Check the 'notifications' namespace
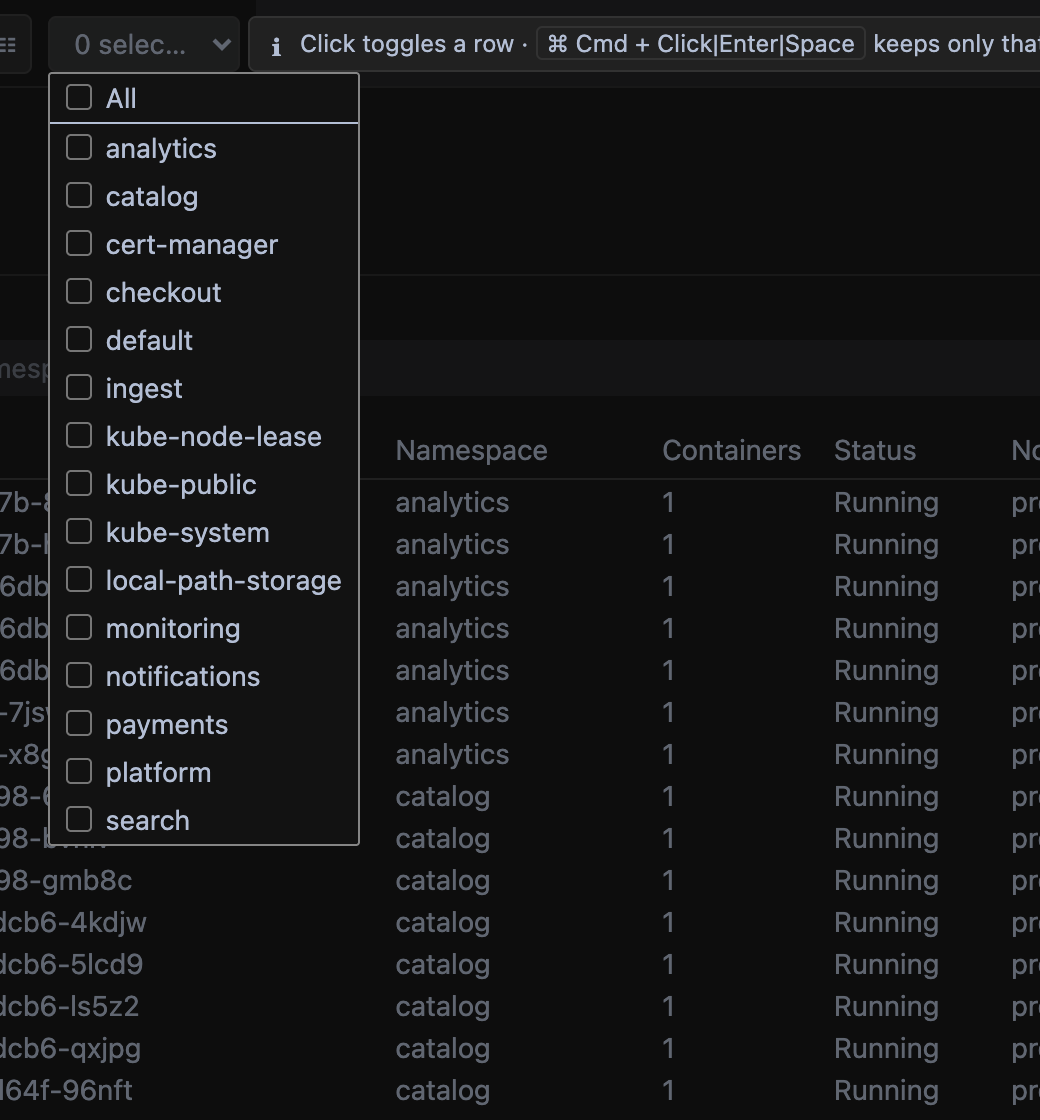This screenshot has height=1120, width=1040. (x=79, y=676)
